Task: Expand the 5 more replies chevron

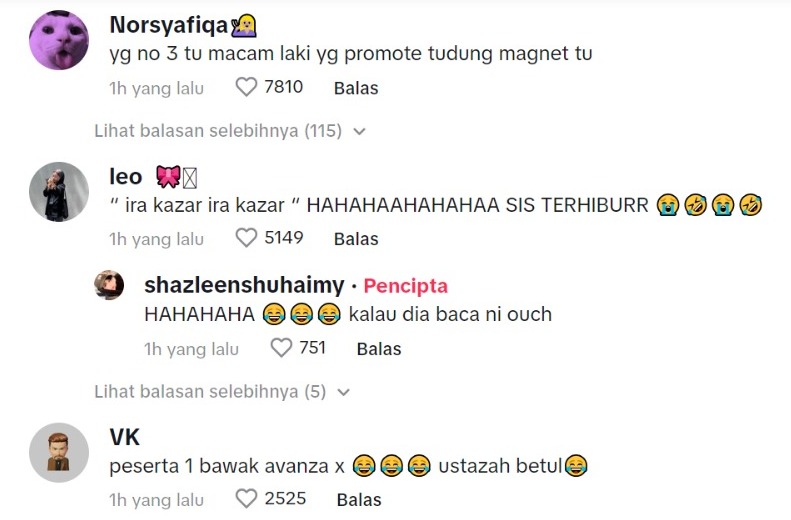Action: pyautogui.click(x=344, y=392)
